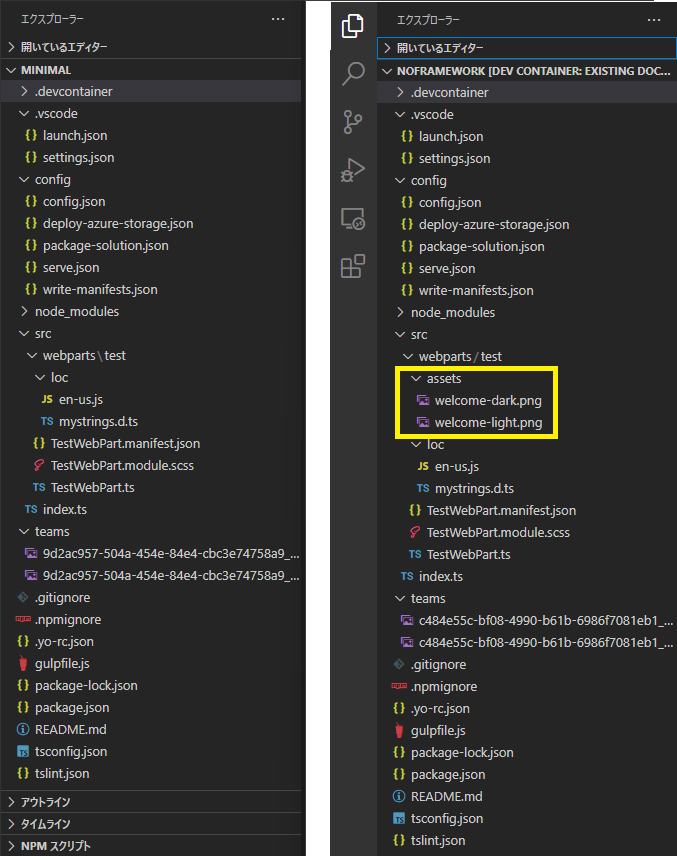677x856 pixels.
Task: Collapse the assets folder
Action: point(444,379)
